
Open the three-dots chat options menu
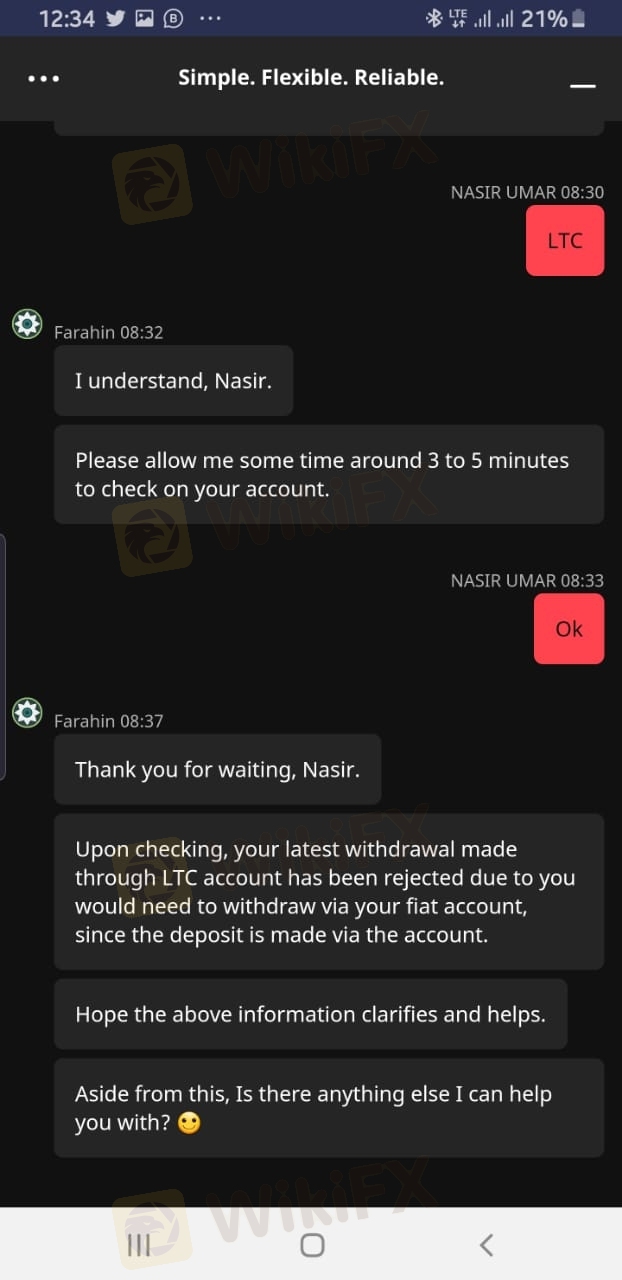click(x=43, y=78)
